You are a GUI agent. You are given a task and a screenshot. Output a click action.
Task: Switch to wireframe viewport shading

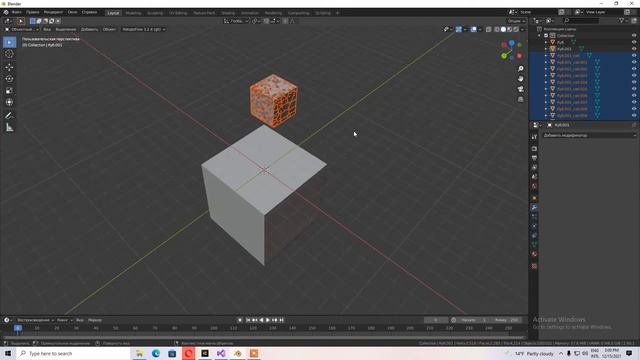click(x=497, y=29)
